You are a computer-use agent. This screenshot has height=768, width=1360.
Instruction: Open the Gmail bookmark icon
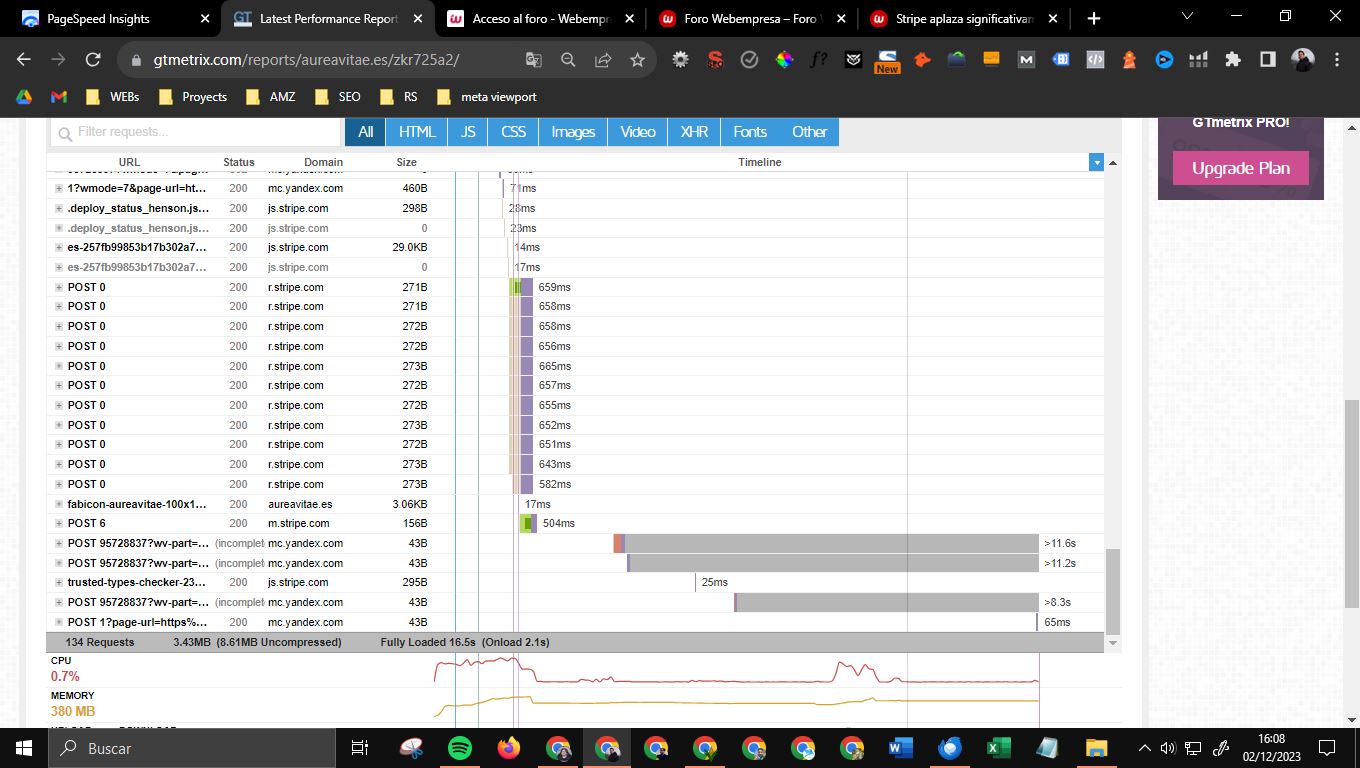point(59,97)
